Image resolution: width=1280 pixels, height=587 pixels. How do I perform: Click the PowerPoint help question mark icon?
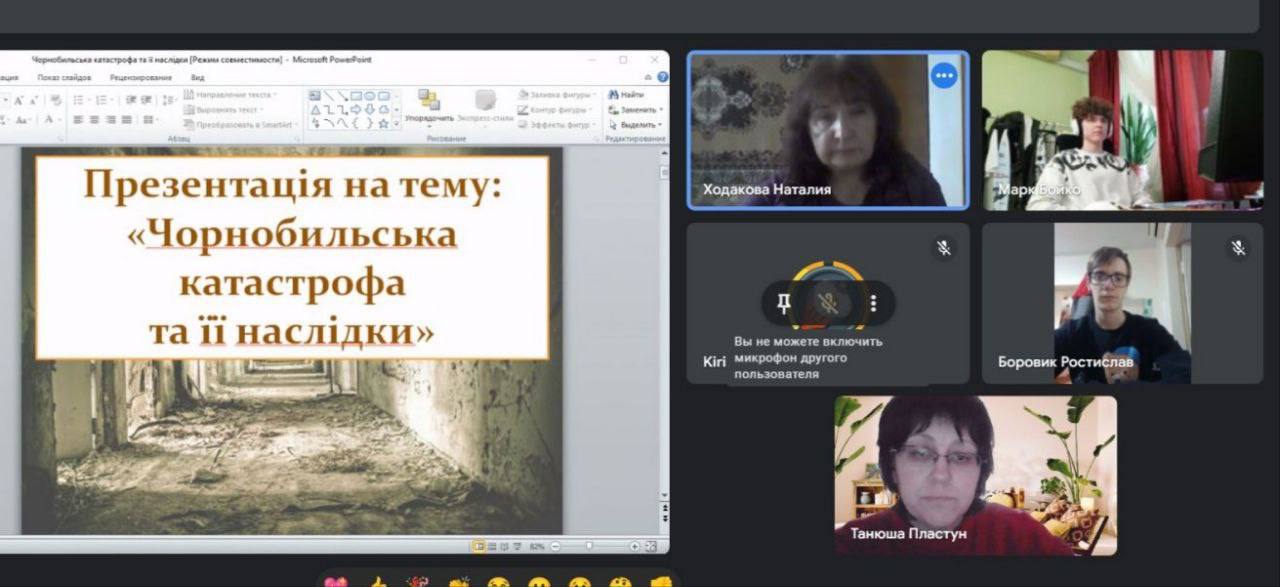pyautogui.click(x=662, y=77)
